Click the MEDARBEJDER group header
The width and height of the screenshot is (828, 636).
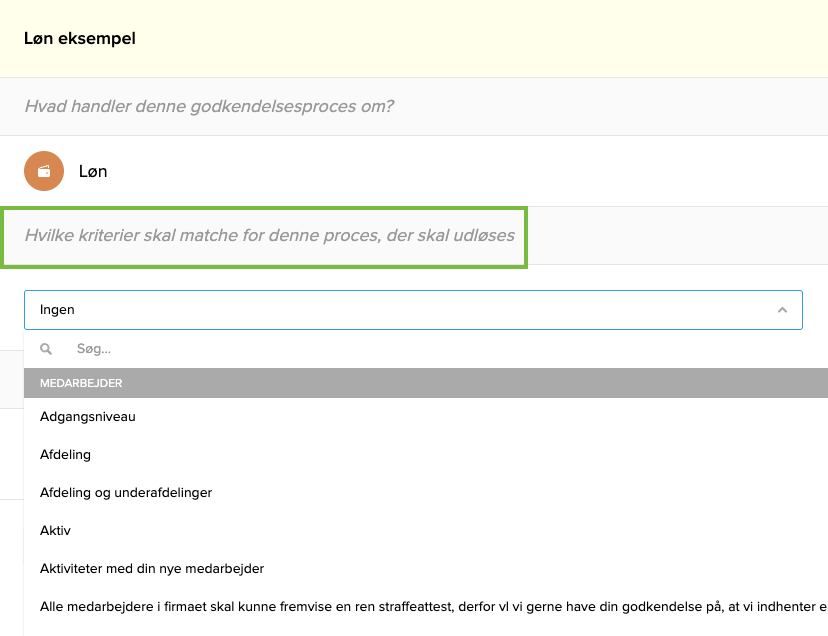click(x=413, y=383)
